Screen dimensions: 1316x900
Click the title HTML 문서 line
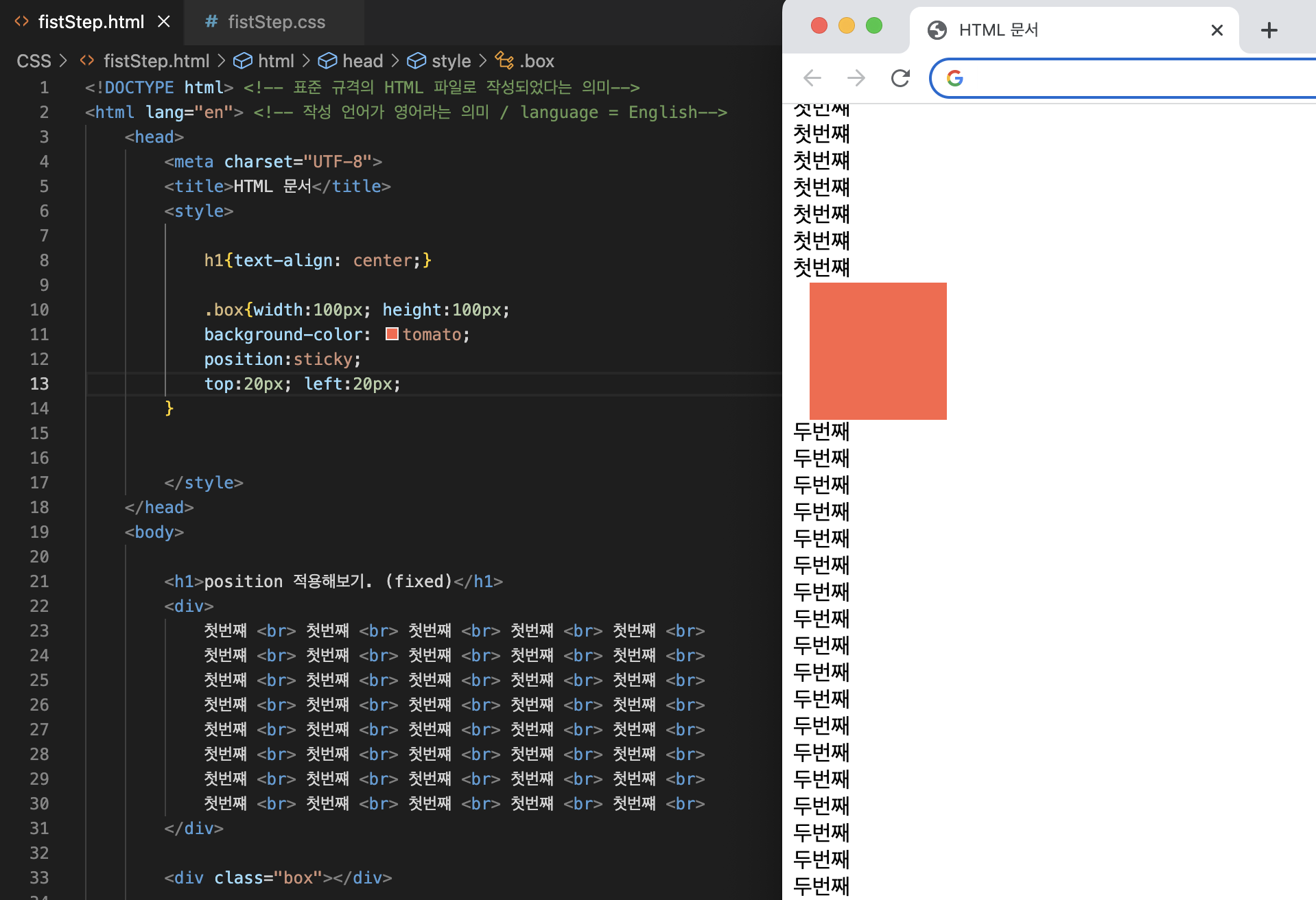(277, 187)
